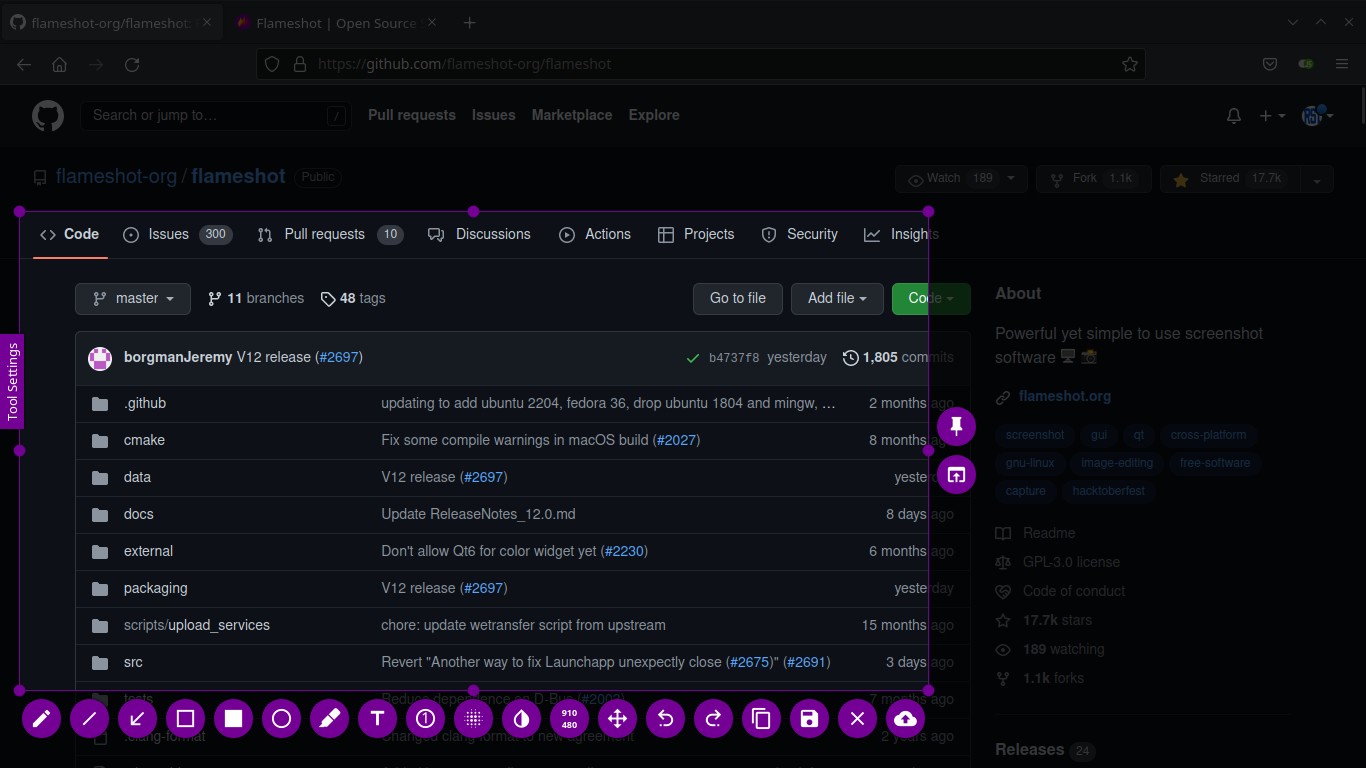Select the Pixelate tool

(x=473, y=718)
